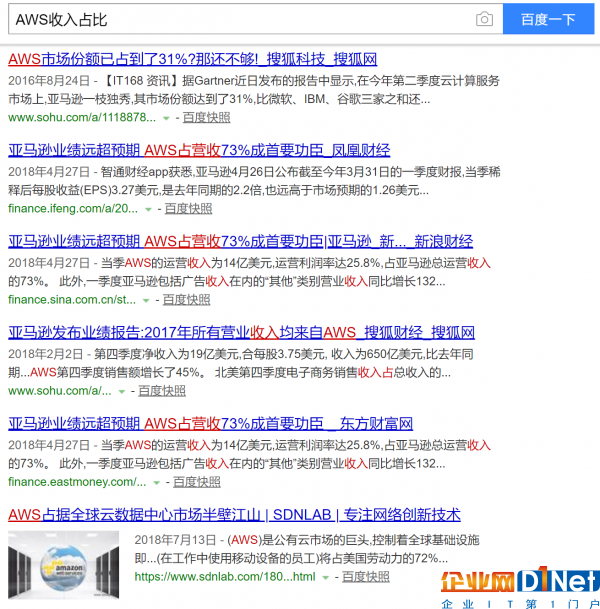Open 百度快照 for the first sohu result

point(207,117)
